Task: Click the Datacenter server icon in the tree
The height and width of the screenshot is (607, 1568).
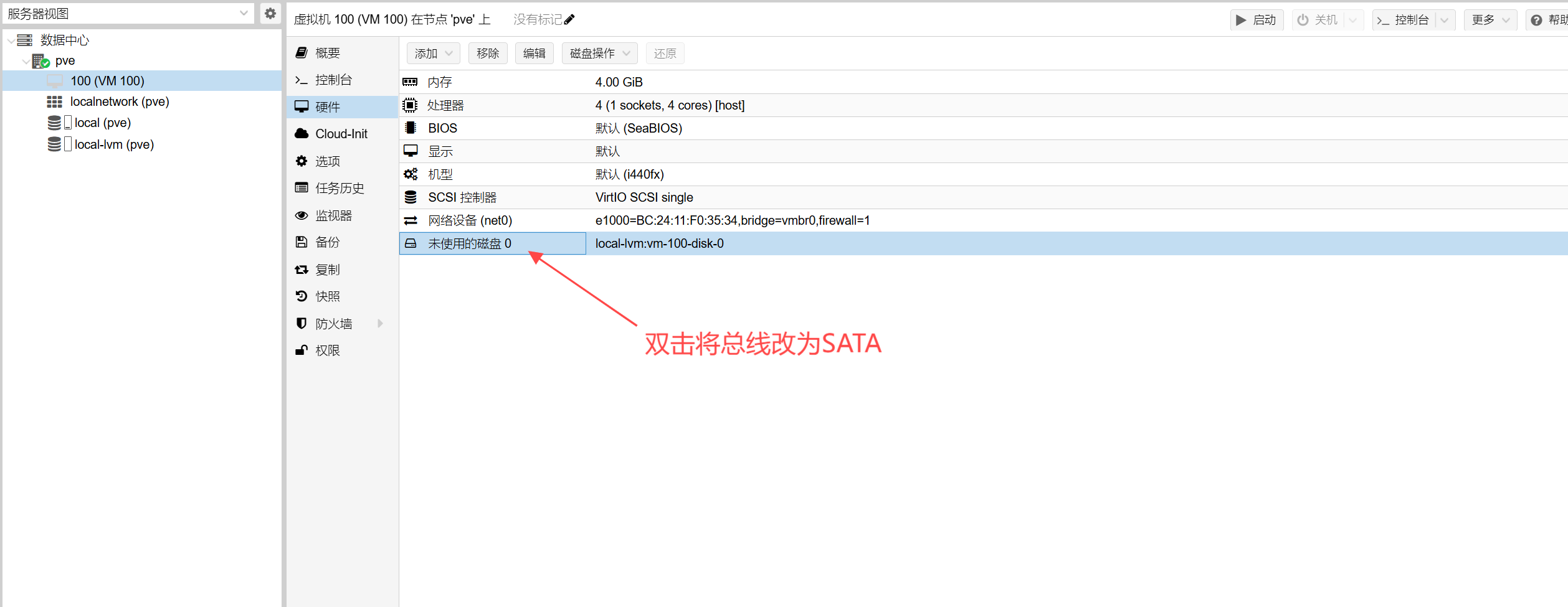Action: tap(25, 40)
